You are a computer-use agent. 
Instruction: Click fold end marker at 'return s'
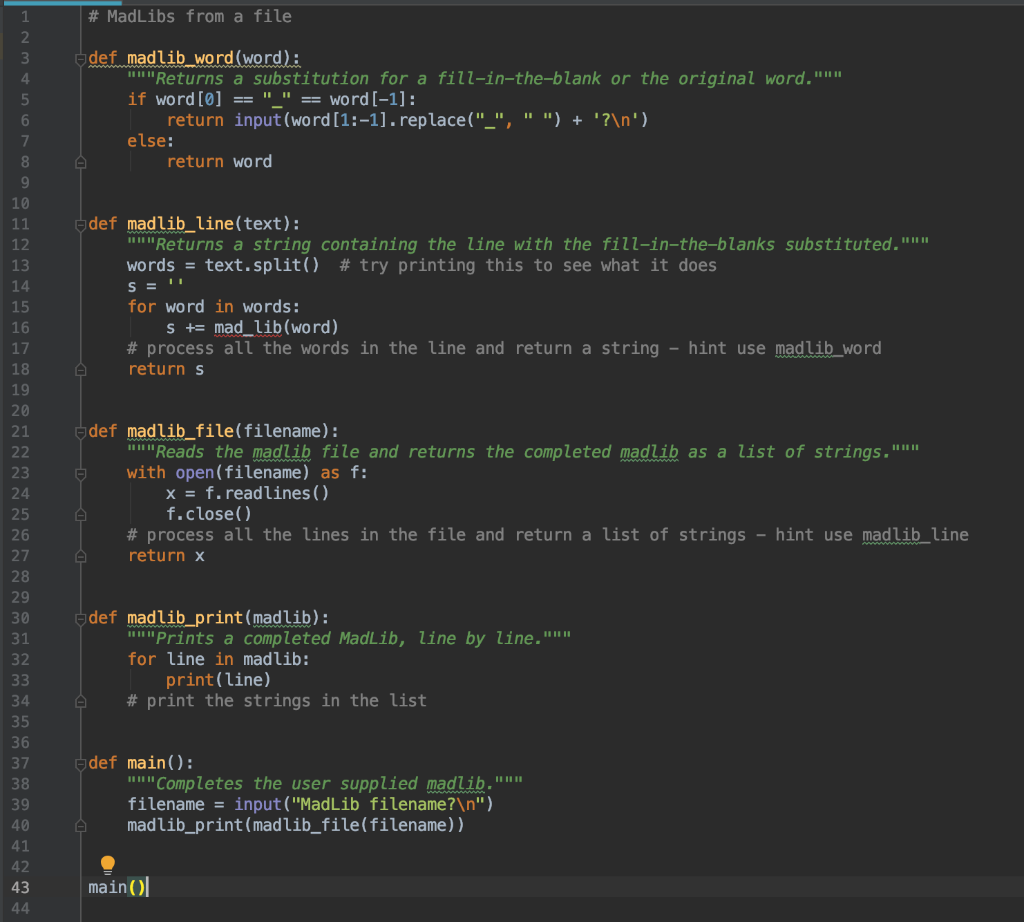click(80, 370)
